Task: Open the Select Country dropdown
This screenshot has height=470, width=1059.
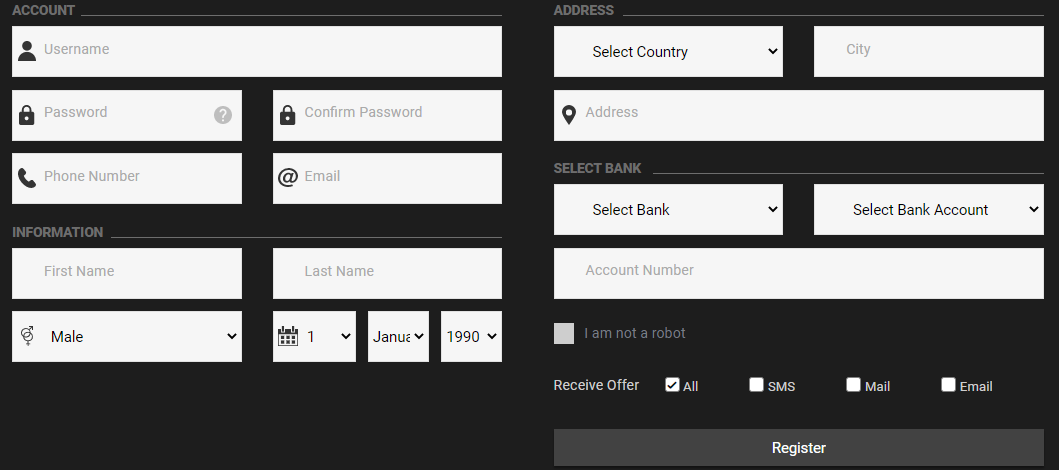Action: click(x=668, y=51)
